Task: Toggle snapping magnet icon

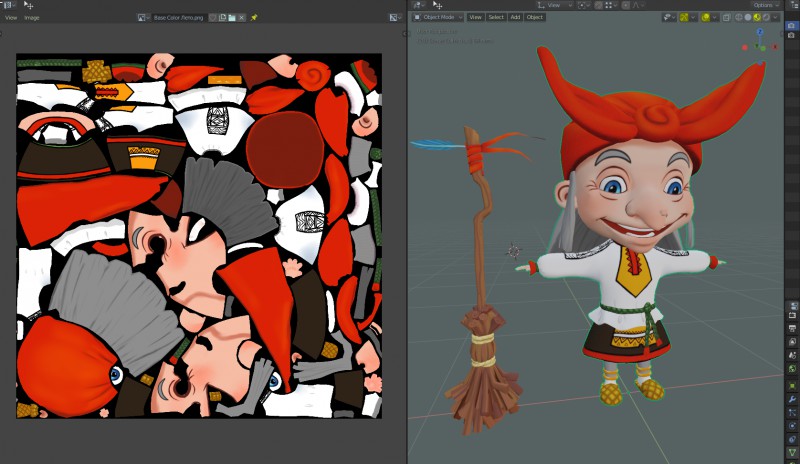Action: [598, 5]
